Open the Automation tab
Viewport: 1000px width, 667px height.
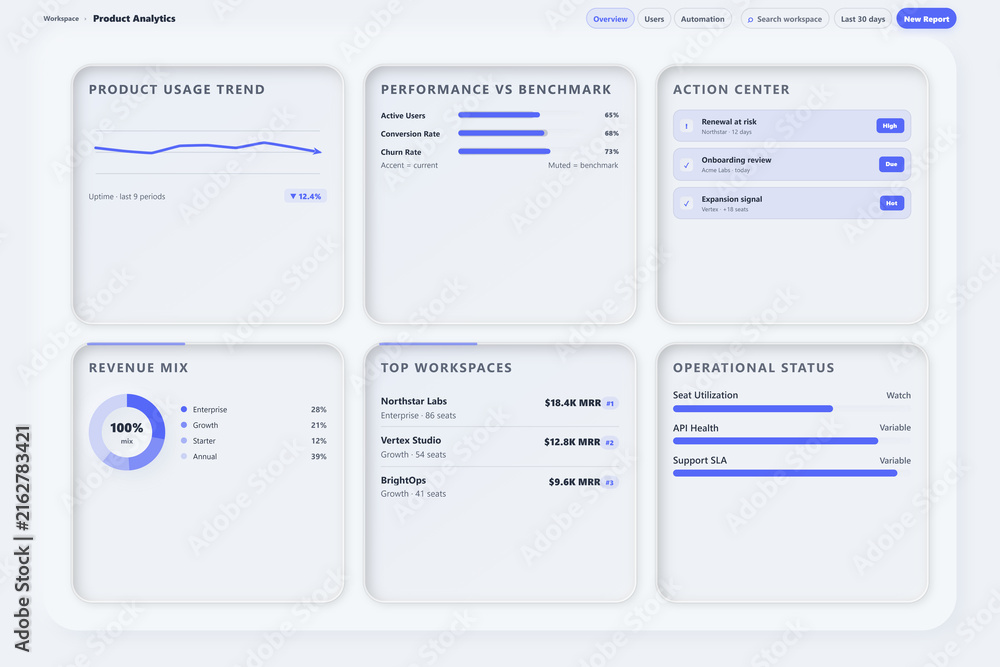tap(702, 19)
